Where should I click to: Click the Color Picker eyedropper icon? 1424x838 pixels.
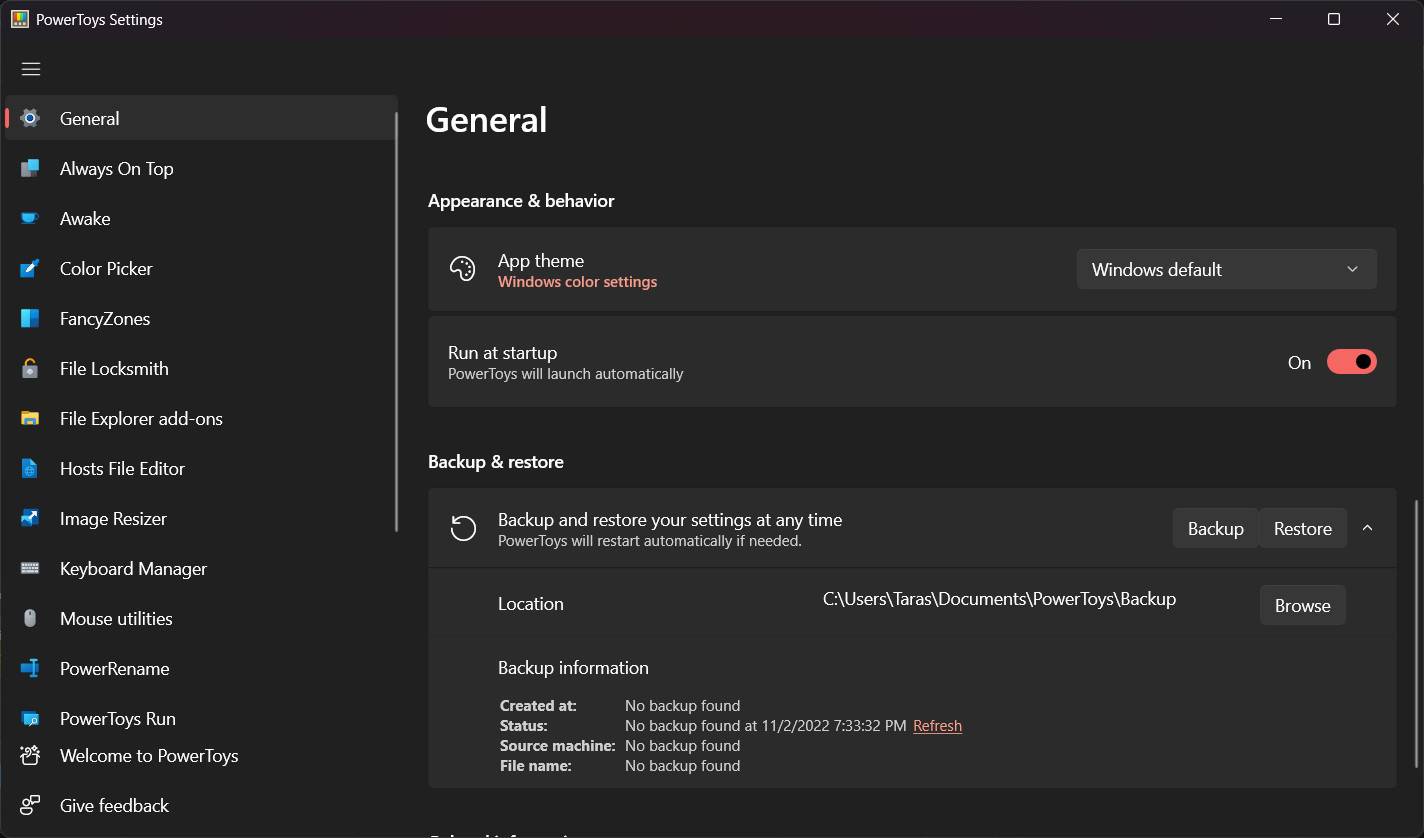(x=30, y=268)
